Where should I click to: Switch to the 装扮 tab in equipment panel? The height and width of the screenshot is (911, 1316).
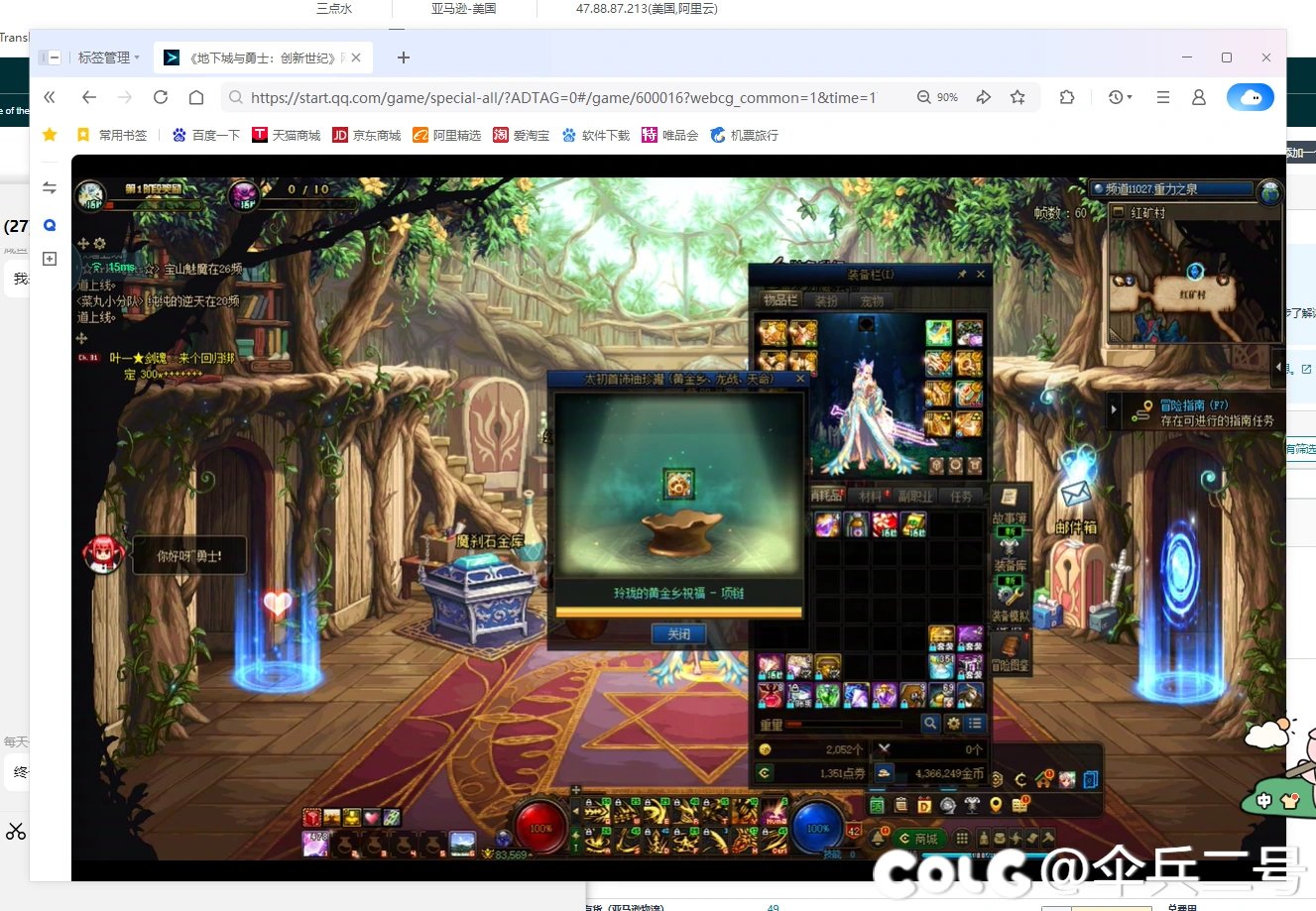[826, 300]
